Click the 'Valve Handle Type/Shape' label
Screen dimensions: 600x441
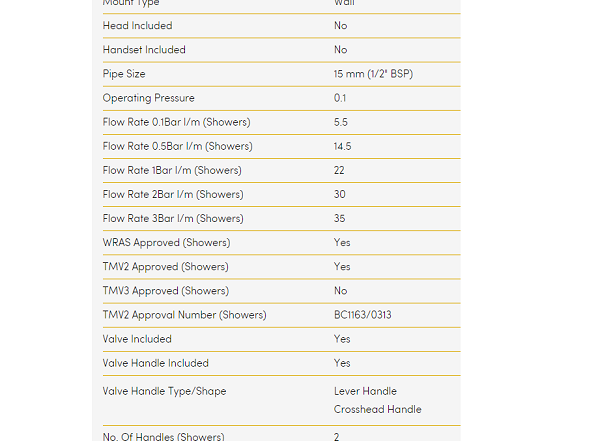coord(164,391)
